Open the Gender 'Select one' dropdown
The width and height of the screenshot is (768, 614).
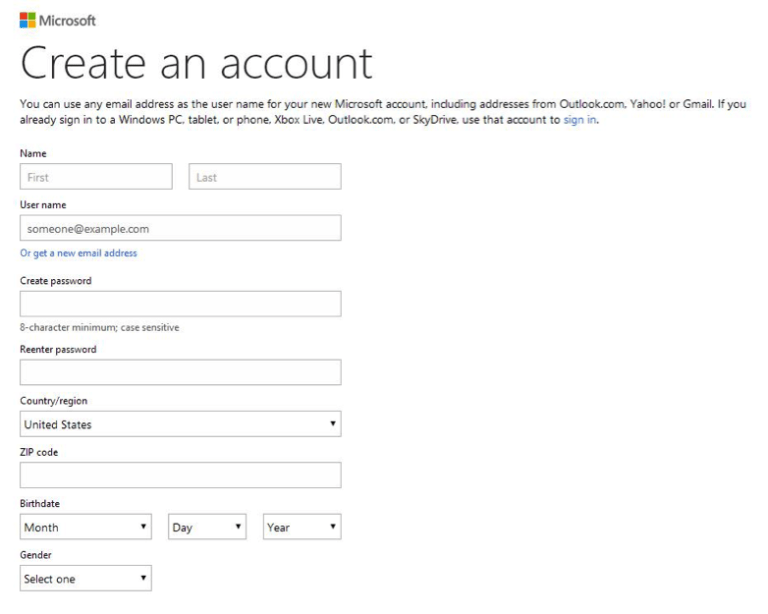(x=86, y=578)
